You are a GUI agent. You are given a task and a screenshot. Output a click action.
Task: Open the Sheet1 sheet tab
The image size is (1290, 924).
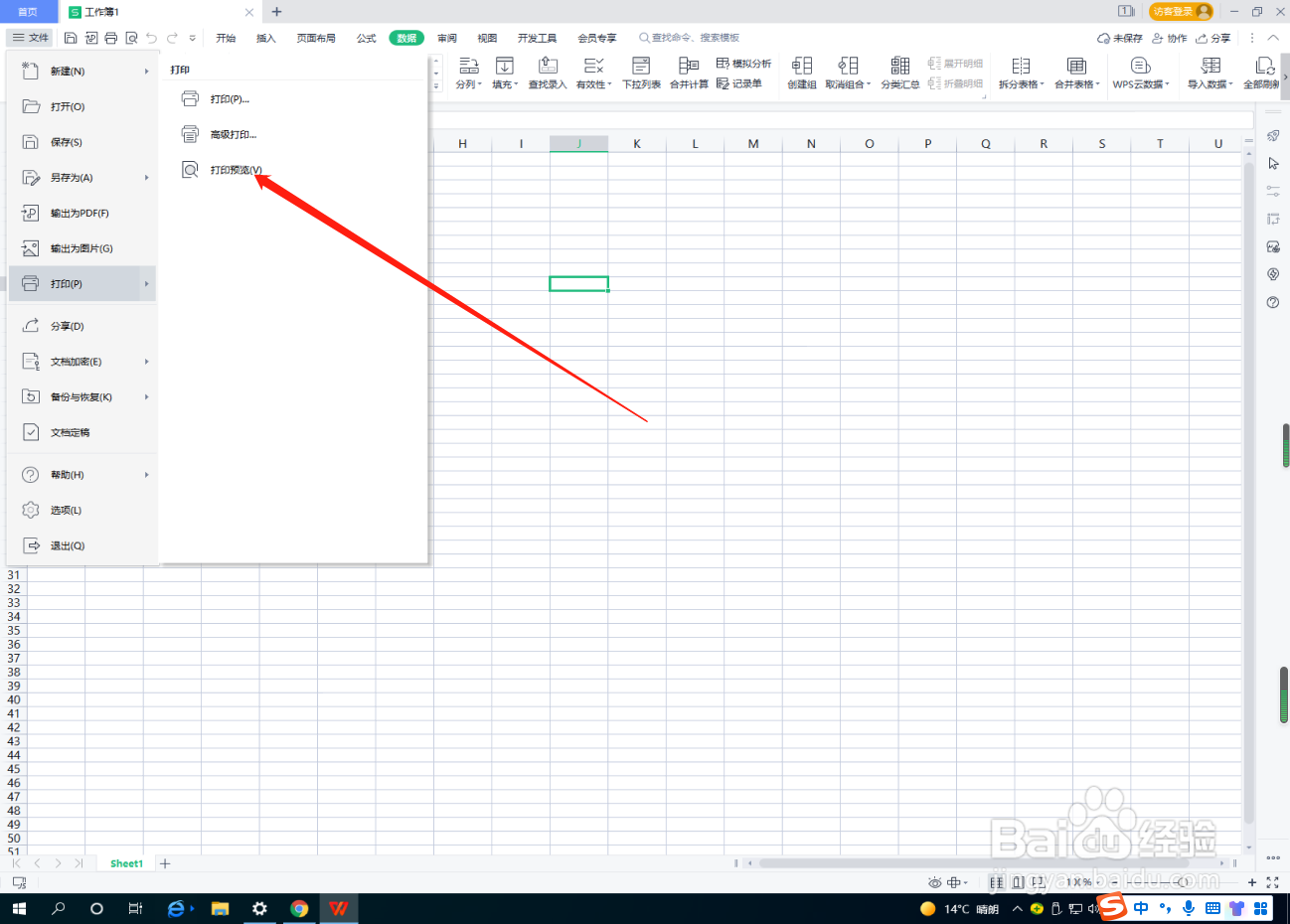point(126,863)
